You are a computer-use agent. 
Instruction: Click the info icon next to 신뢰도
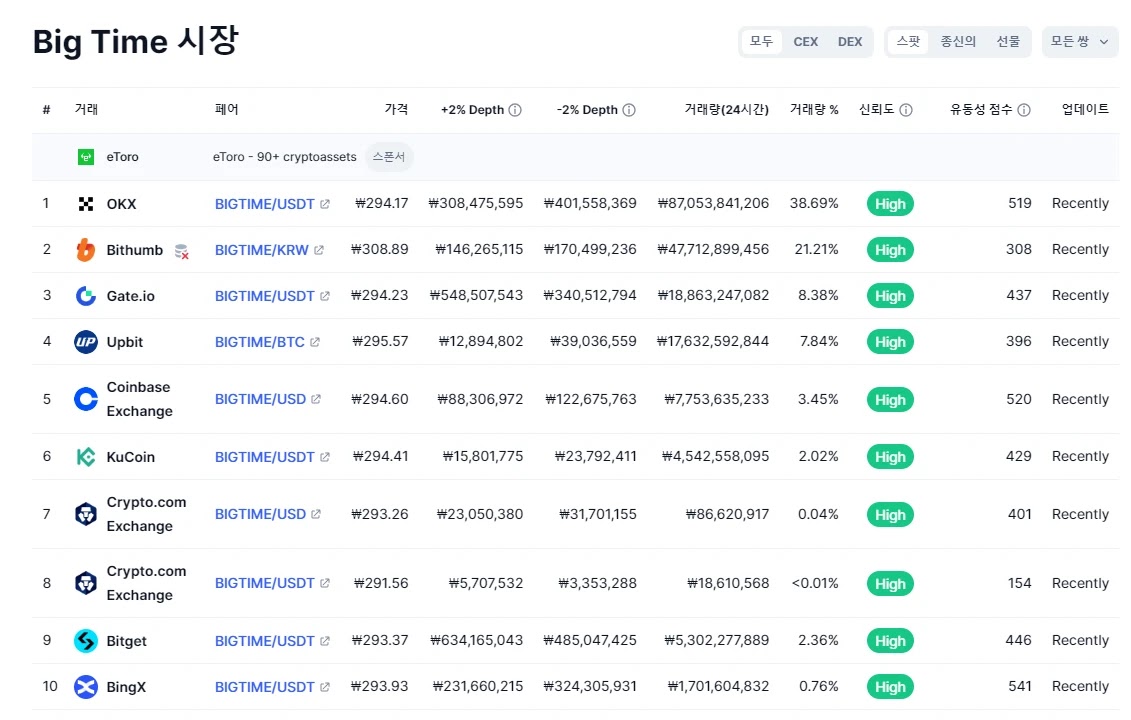click(x=906, y=110)
